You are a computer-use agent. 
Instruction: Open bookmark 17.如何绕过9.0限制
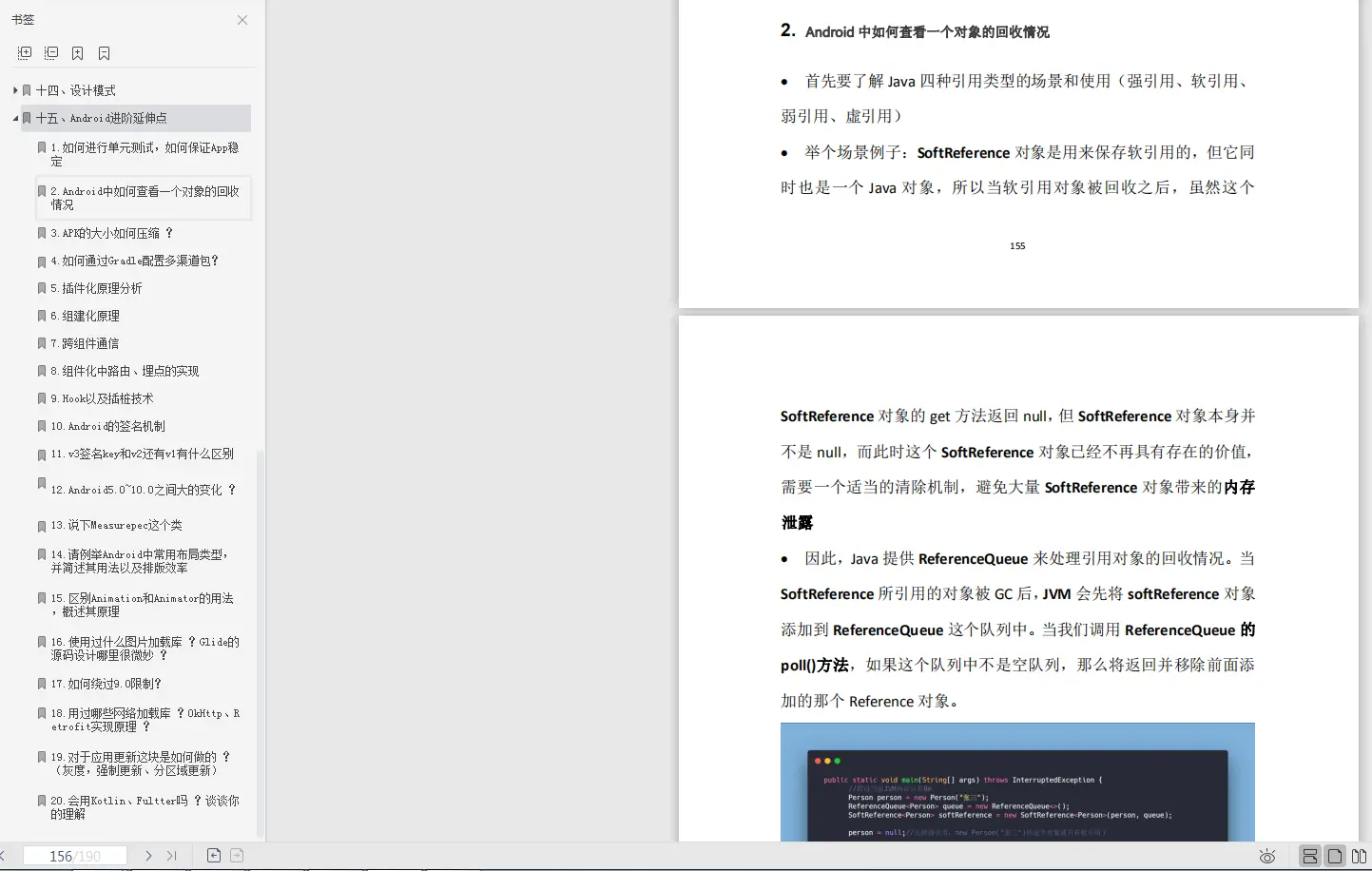pos(106,684)
